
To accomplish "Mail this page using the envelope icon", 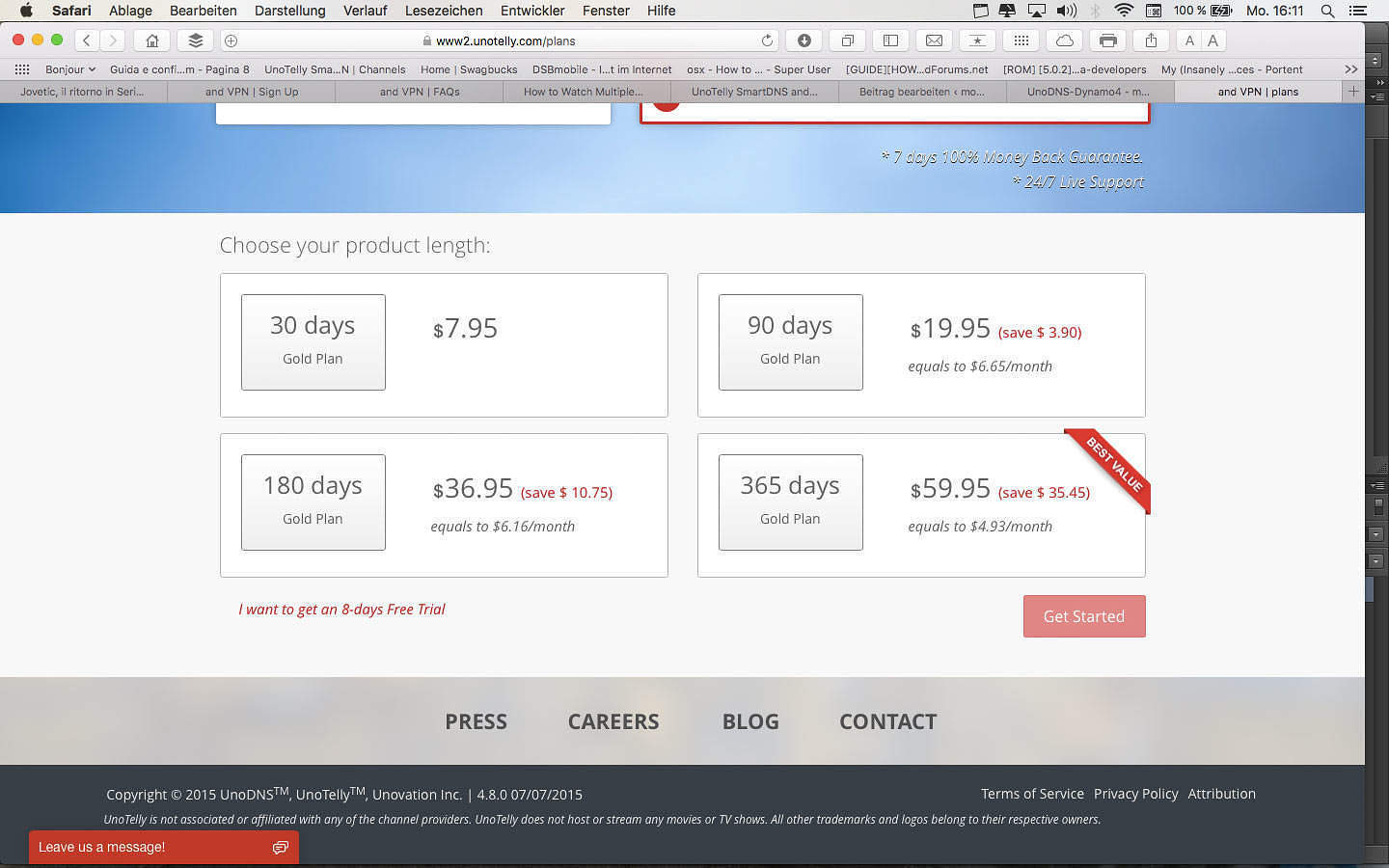I will 934,41.
